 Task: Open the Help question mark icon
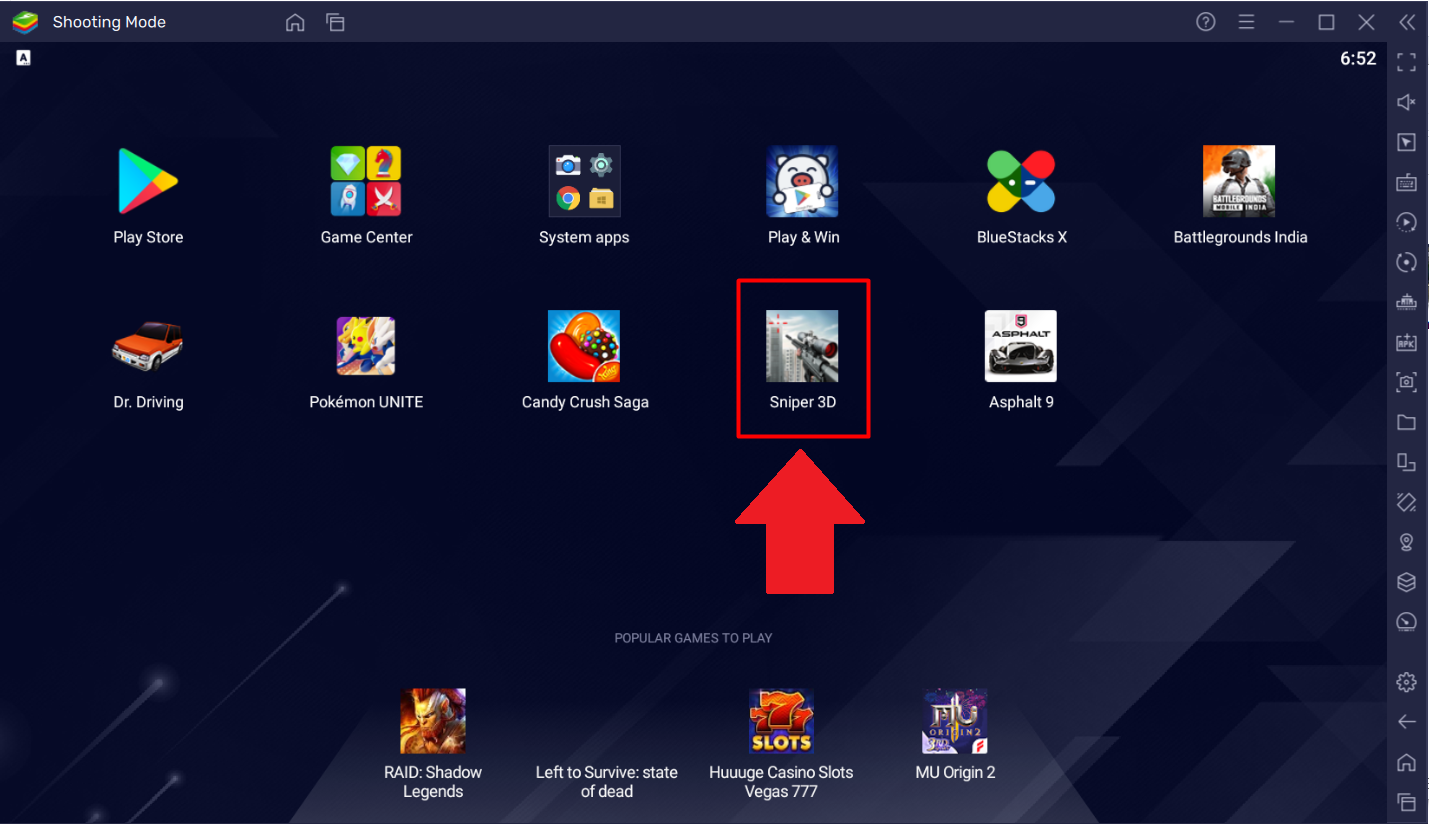click(1206, 22)
